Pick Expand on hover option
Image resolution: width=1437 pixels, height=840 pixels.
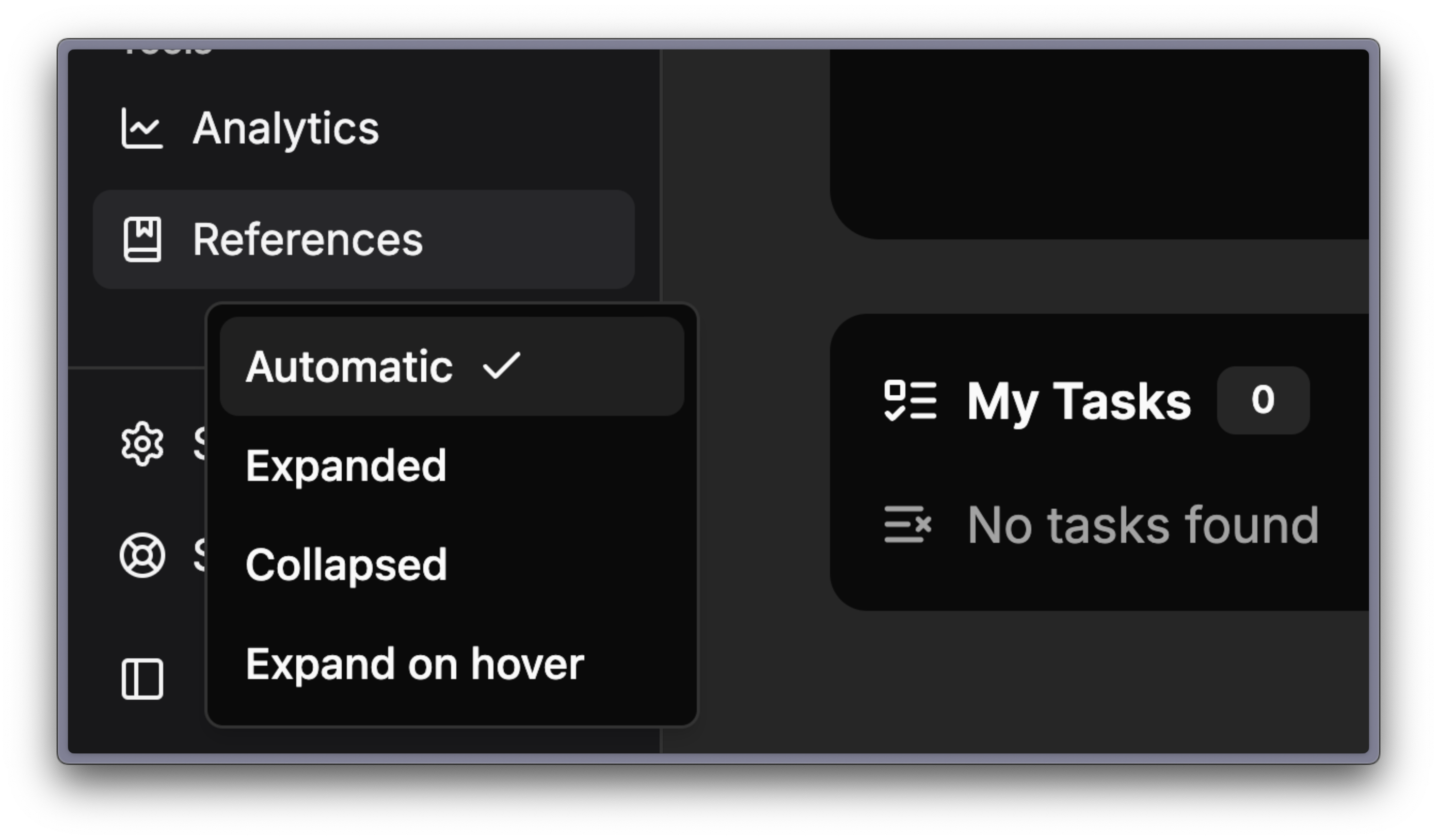pos(414,664)
